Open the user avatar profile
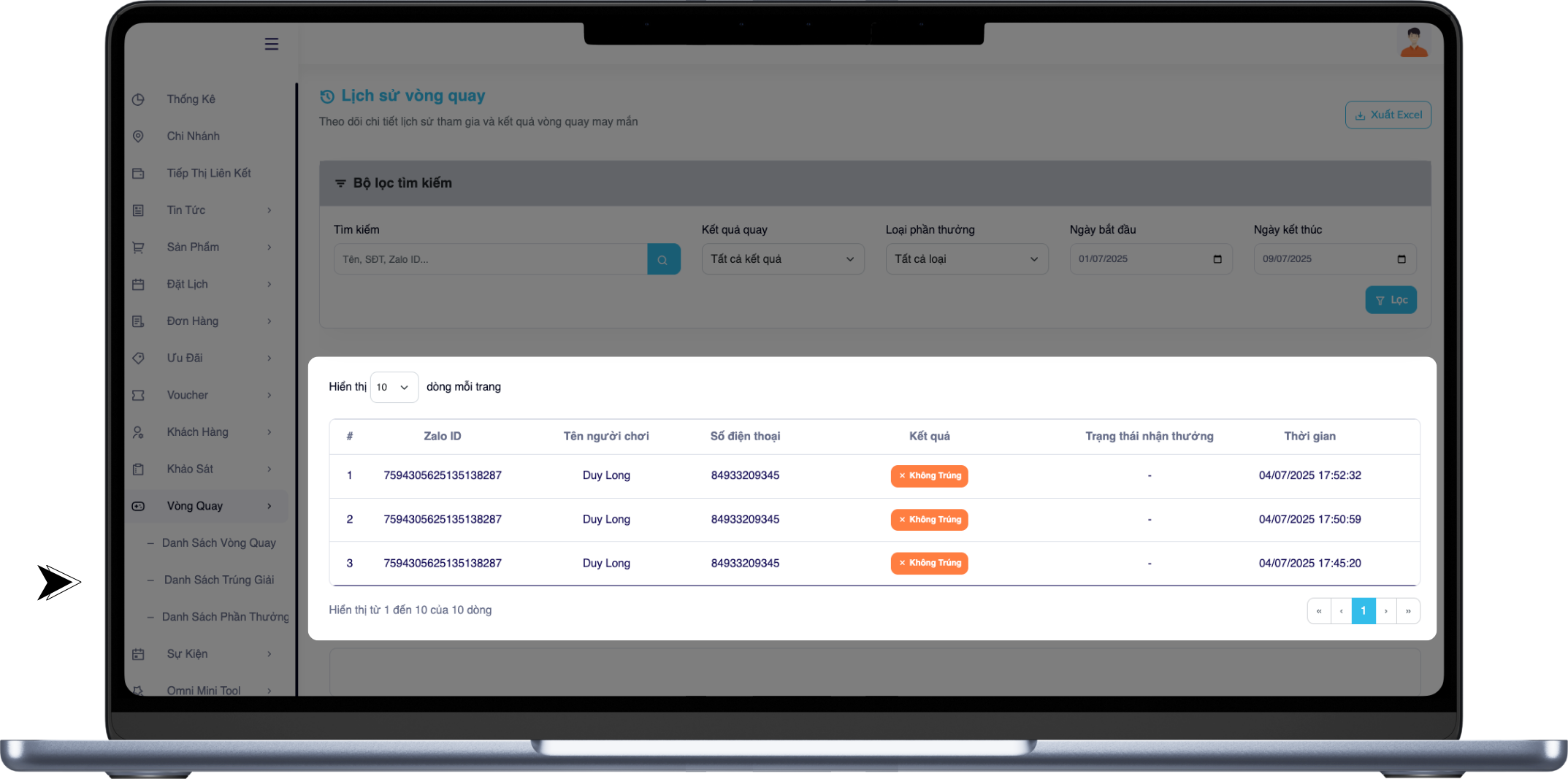Screen dimensions: 1568x779 coord(1413,42)
